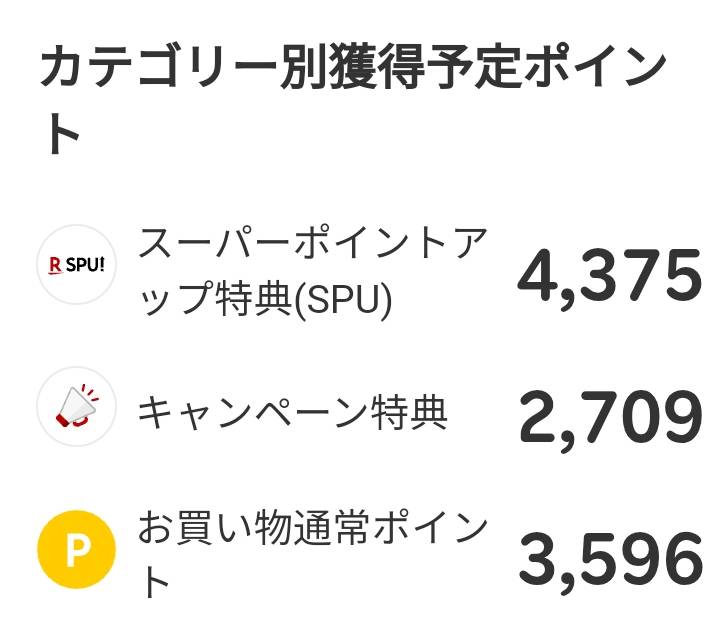
Task: Tap the SPU! text inside the logo
Action: (x=84, y=266)
